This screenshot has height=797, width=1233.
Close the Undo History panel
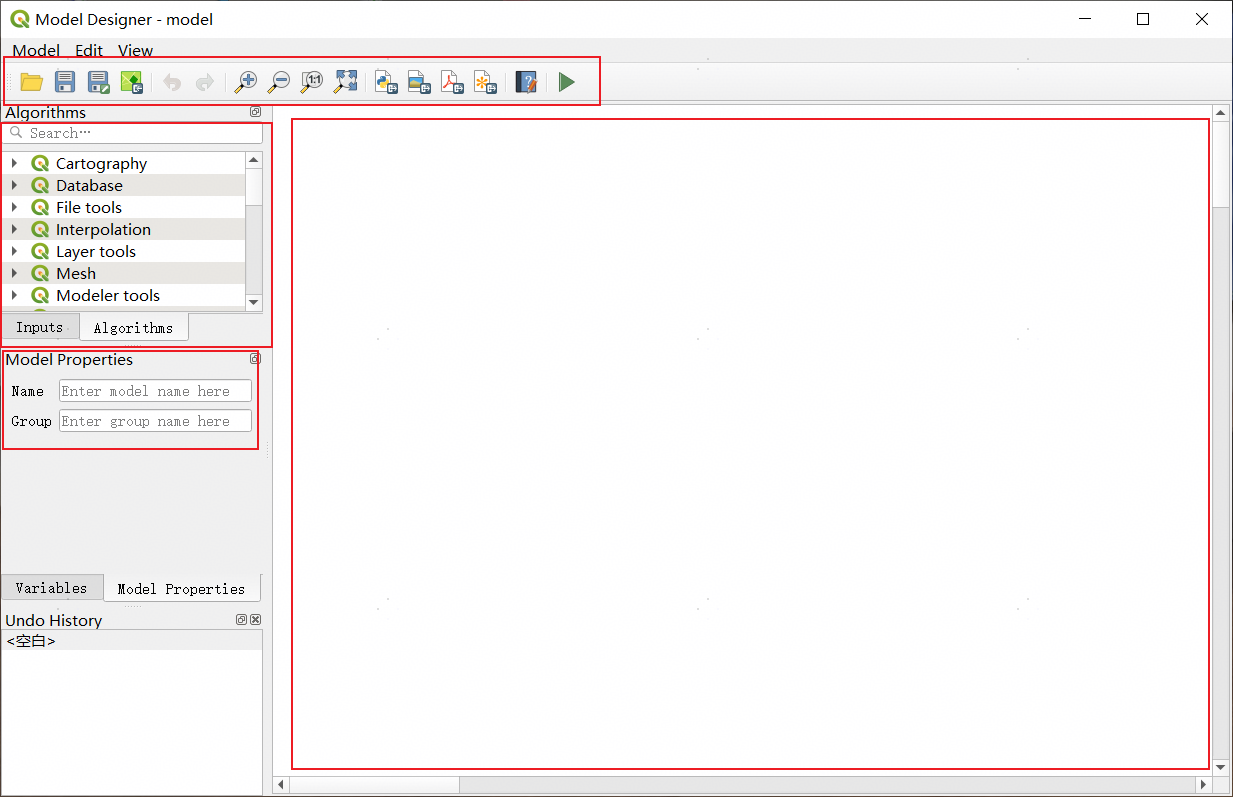pyautogui.click(x=255, y=620)
